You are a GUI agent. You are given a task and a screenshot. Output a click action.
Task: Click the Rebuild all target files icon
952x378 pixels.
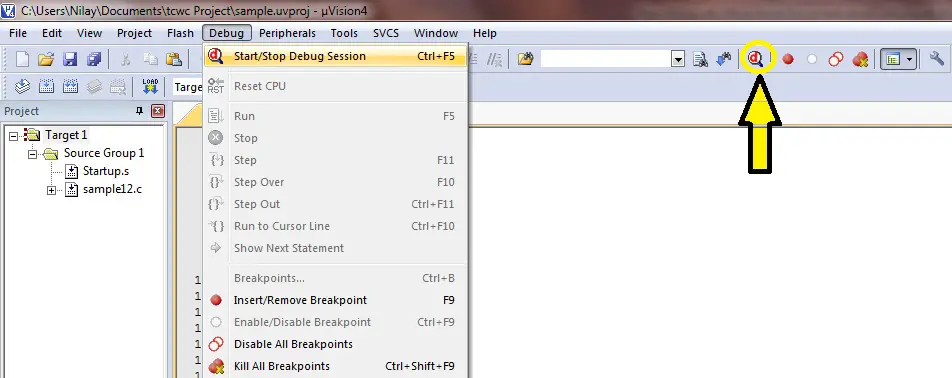tap(70, 86)
